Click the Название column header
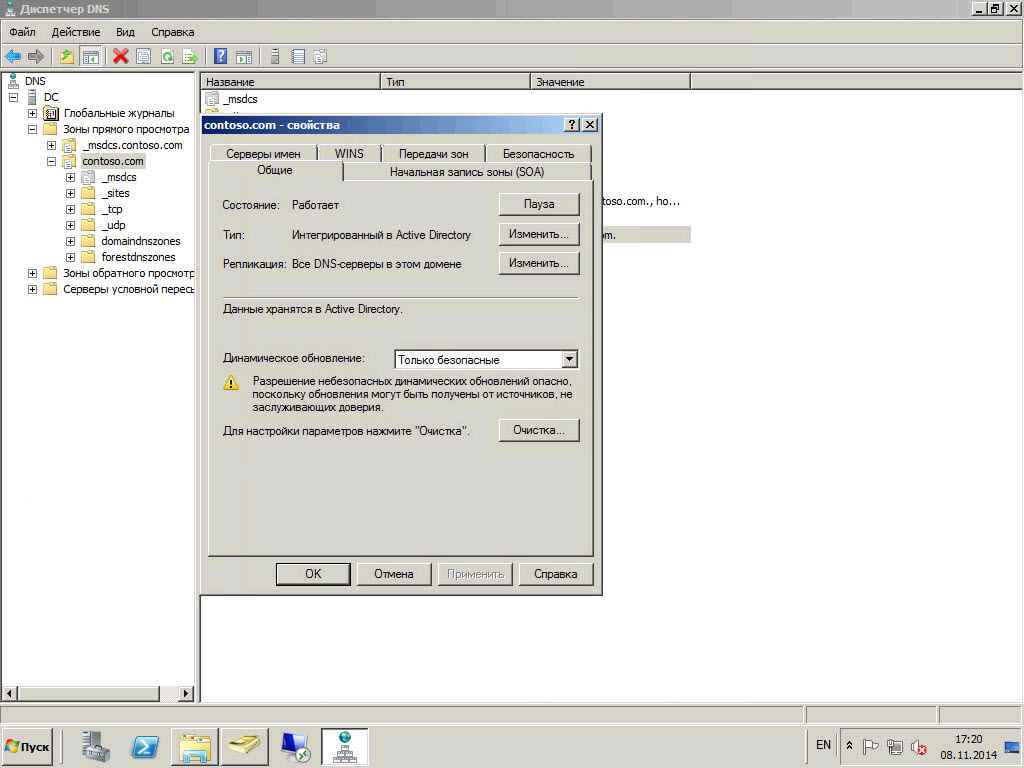Screen dimensions: 1024x768 (290, 82)
